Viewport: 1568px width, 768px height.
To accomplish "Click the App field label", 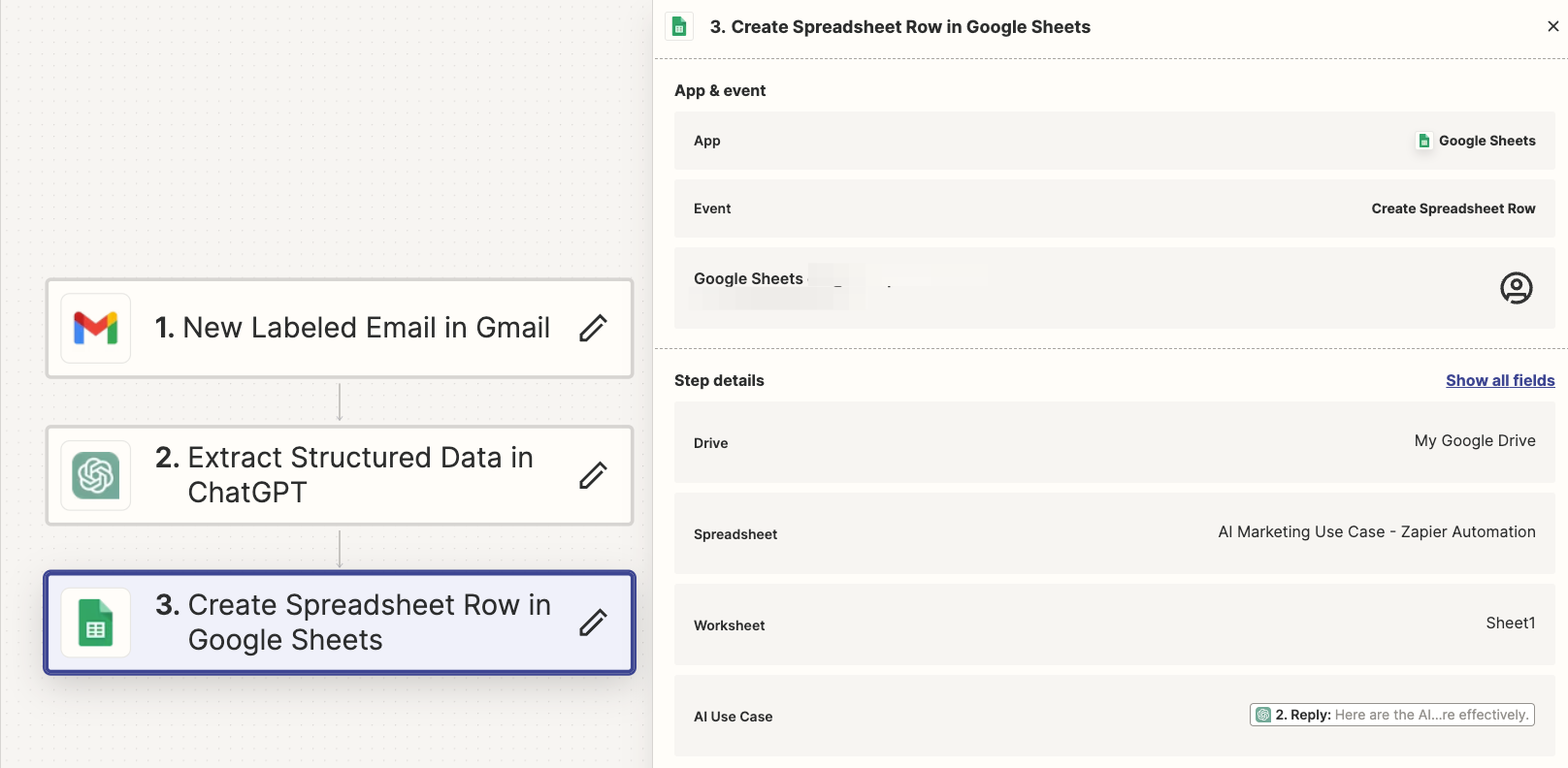I will [706, 141].
